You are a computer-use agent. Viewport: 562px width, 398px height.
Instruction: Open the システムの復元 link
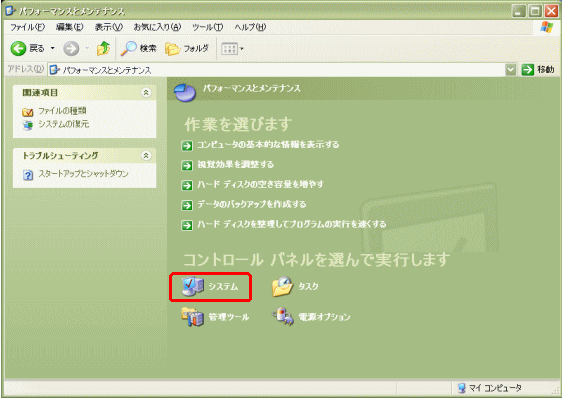[64, 124]
